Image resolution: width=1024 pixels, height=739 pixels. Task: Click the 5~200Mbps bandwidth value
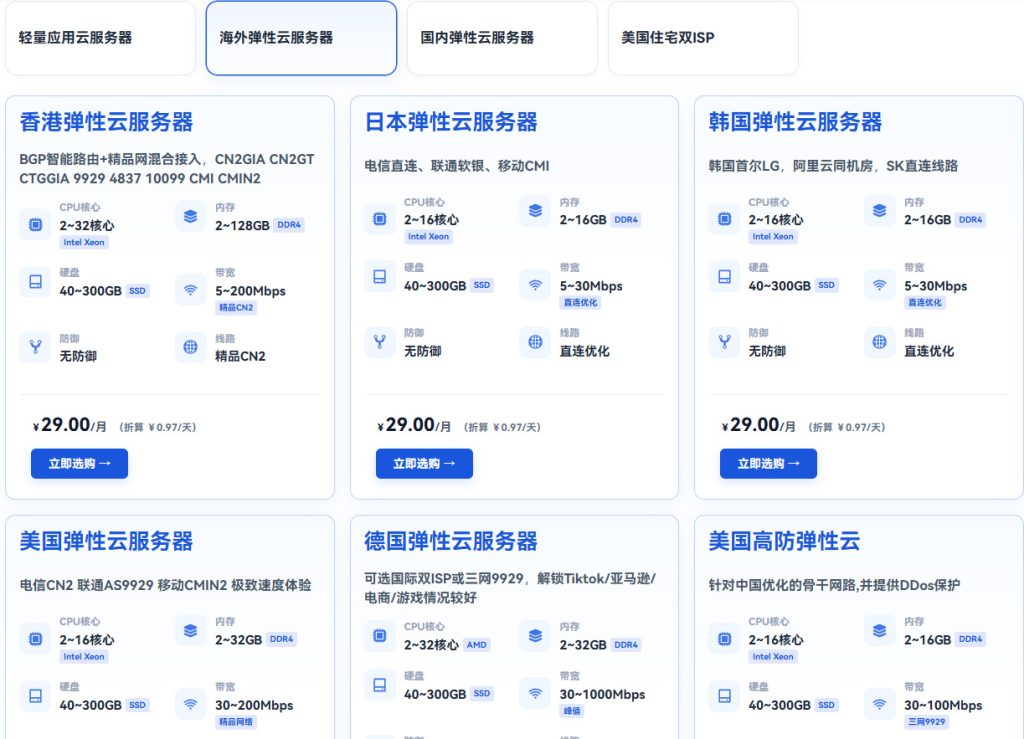click(x=251, y=291)
